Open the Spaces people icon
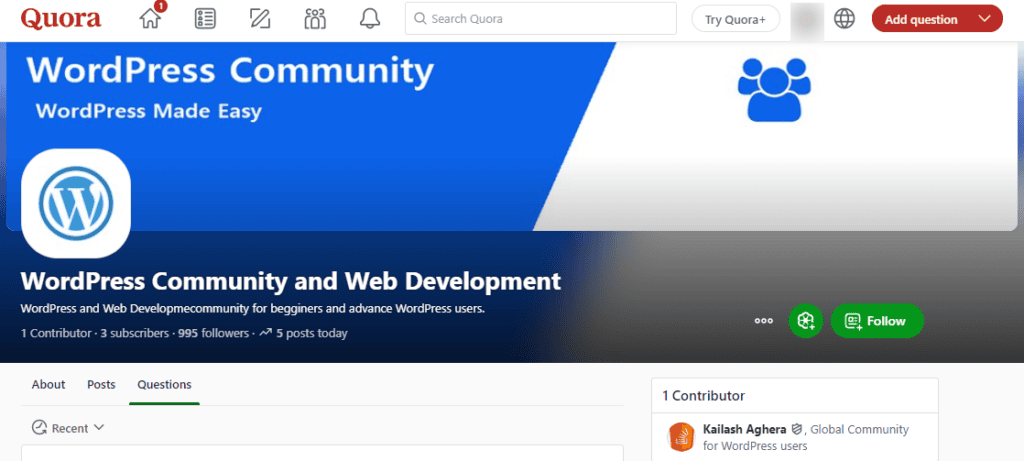 (x=315, y=19)
